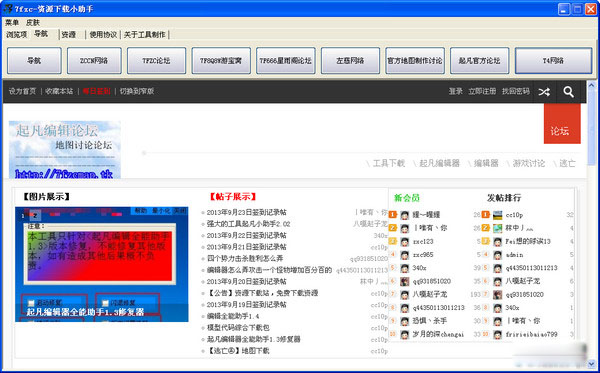The width and height of the screenshot is (600, 373).
Task: Click the 起凡官方论坛 button
Action: [x=479, y=60]
